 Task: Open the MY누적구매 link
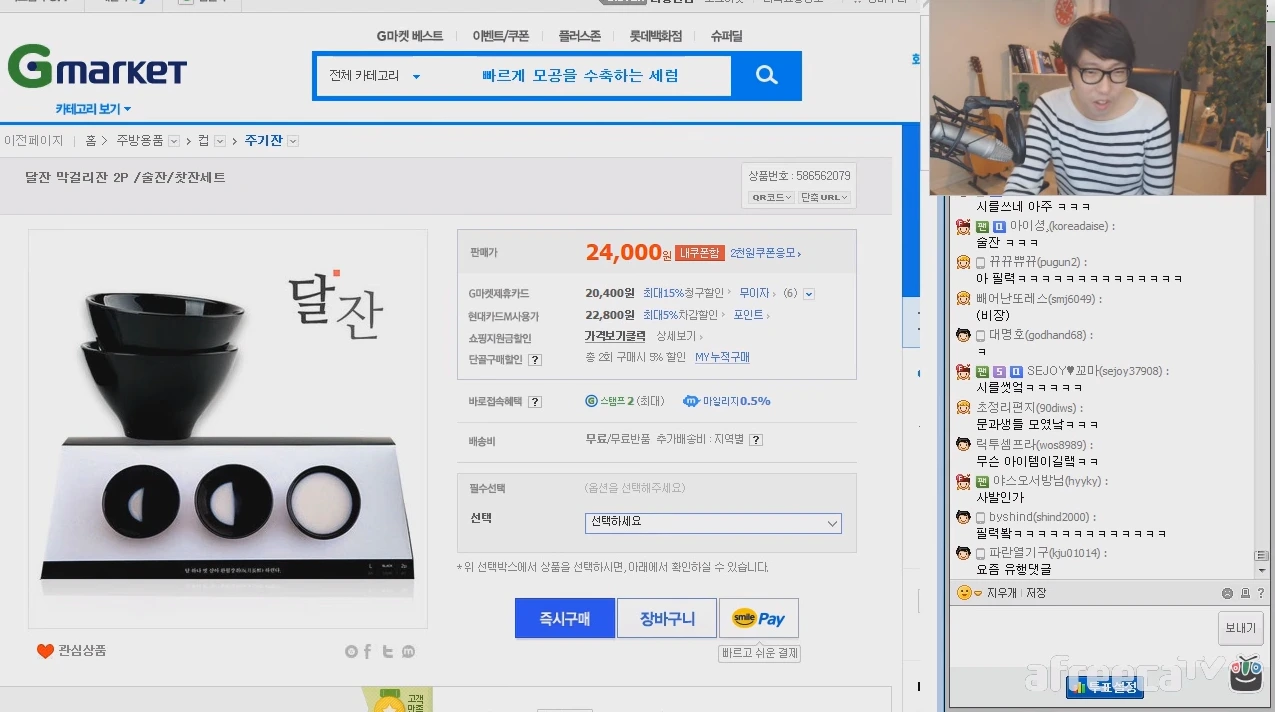[723, 357]
